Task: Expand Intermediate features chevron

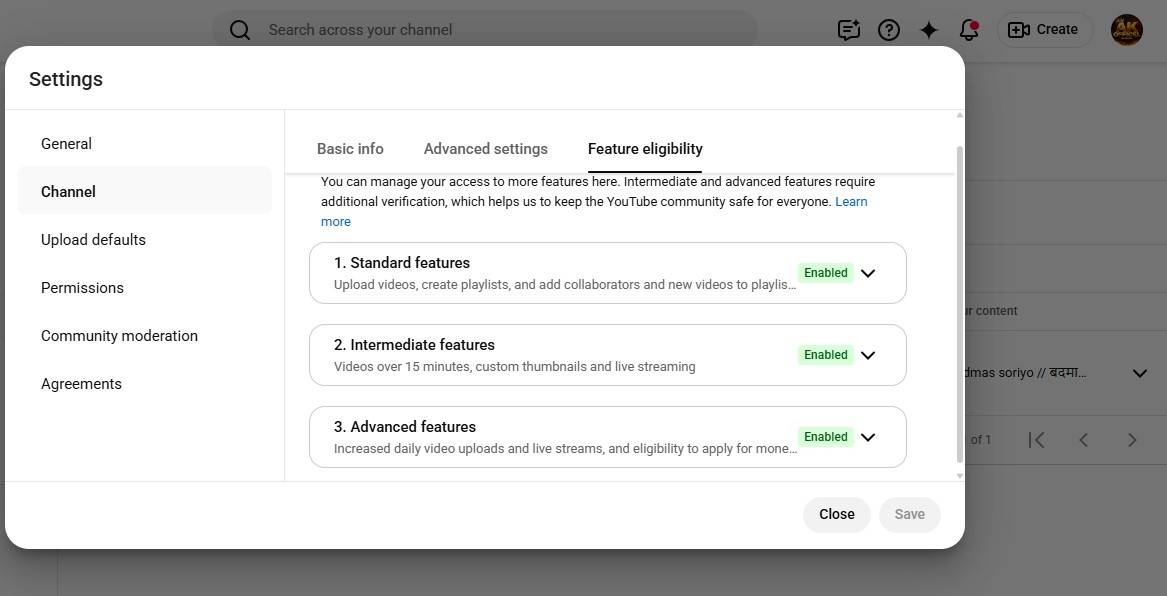Action: (x=867, y=355)
